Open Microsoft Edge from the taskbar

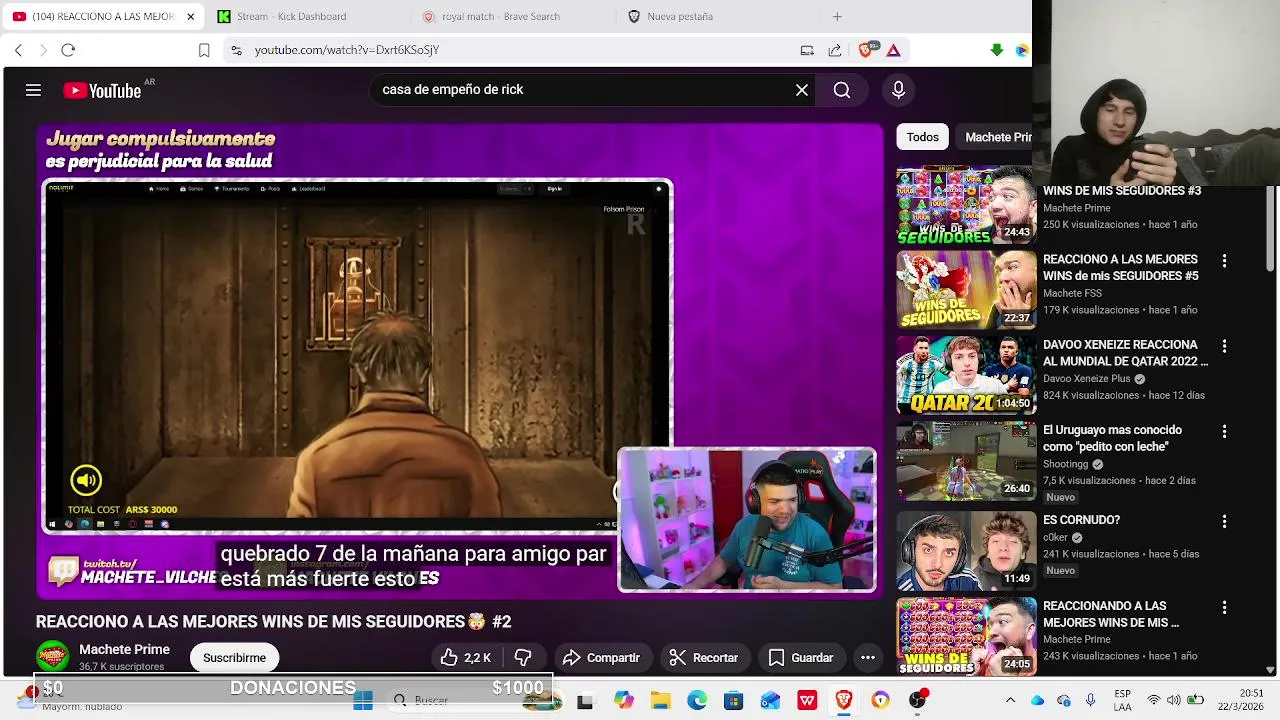click(x=697, y=701)
